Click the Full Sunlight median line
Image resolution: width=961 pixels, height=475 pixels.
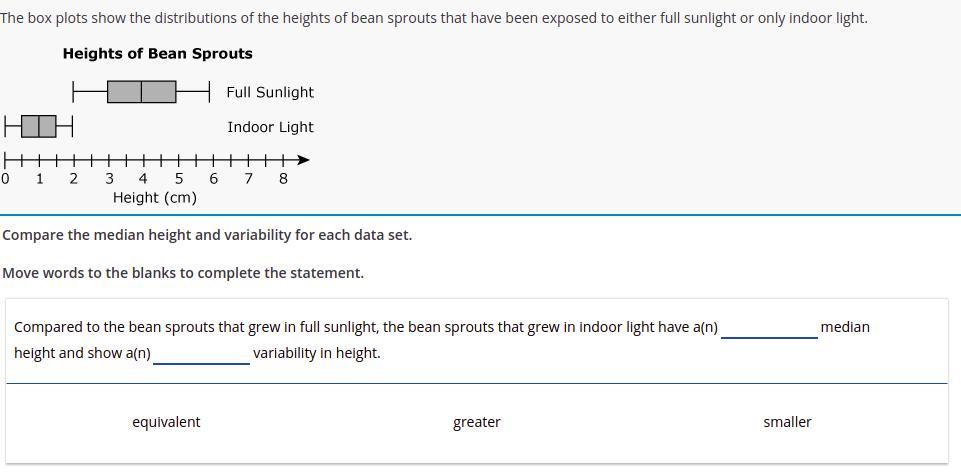[142, 91]
